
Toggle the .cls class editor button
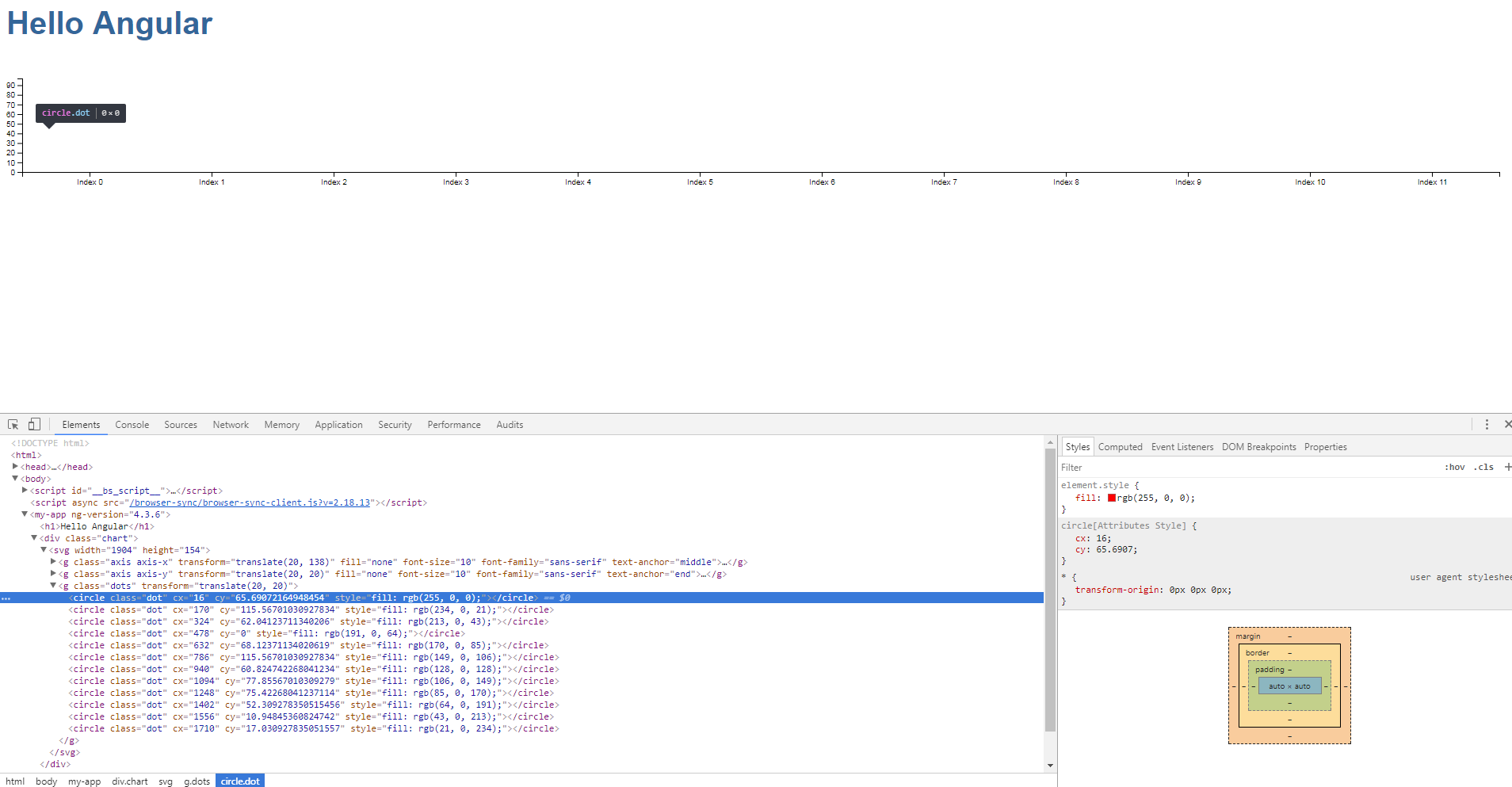pyautogui.click(x=1483, y=468)
